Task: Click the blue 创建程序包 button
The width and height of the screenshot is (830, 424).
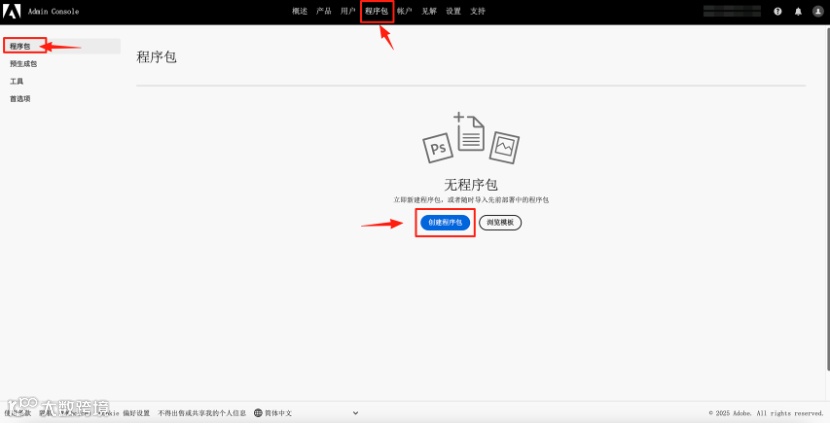Action: [445, 223]
